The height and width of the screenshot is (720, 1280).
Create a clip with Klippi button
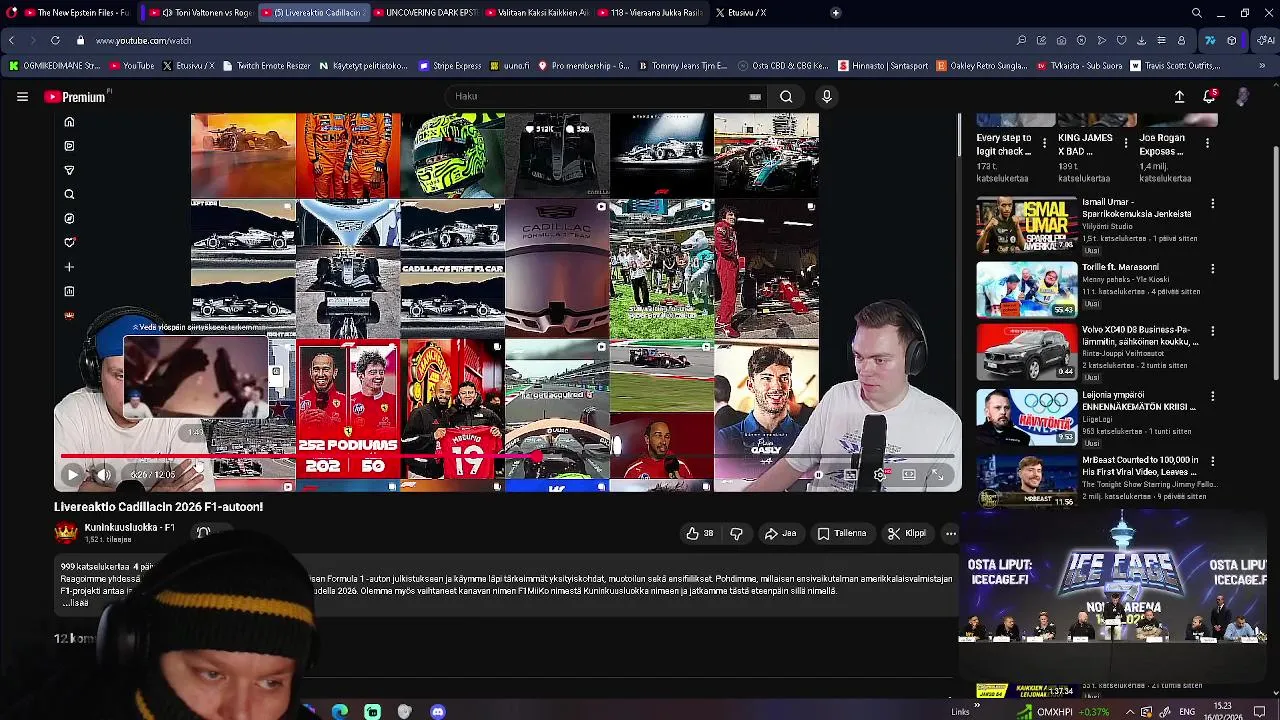(907, 534)
